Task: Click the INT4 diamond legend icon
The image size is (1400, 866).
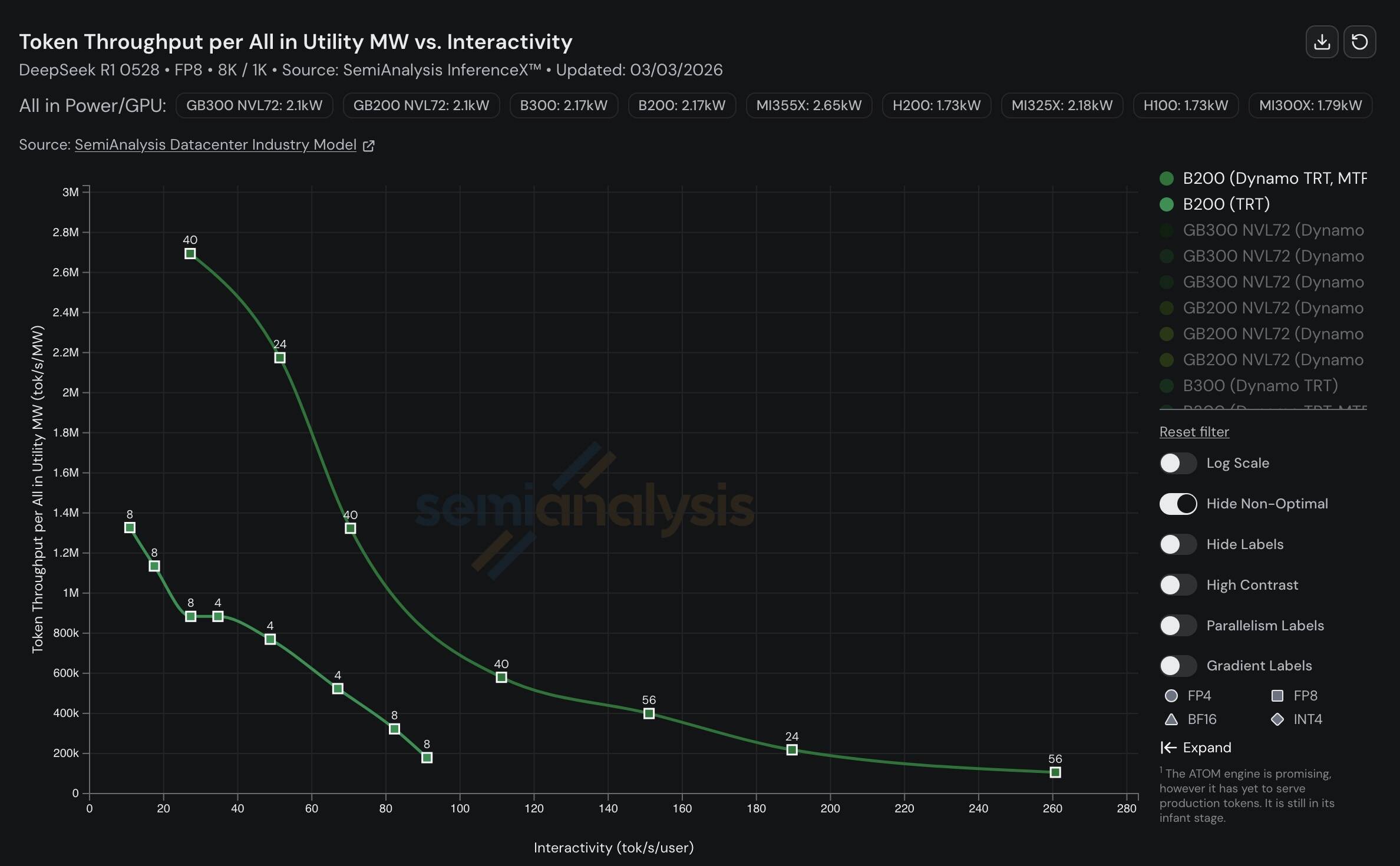Action: coord(1277,719)
